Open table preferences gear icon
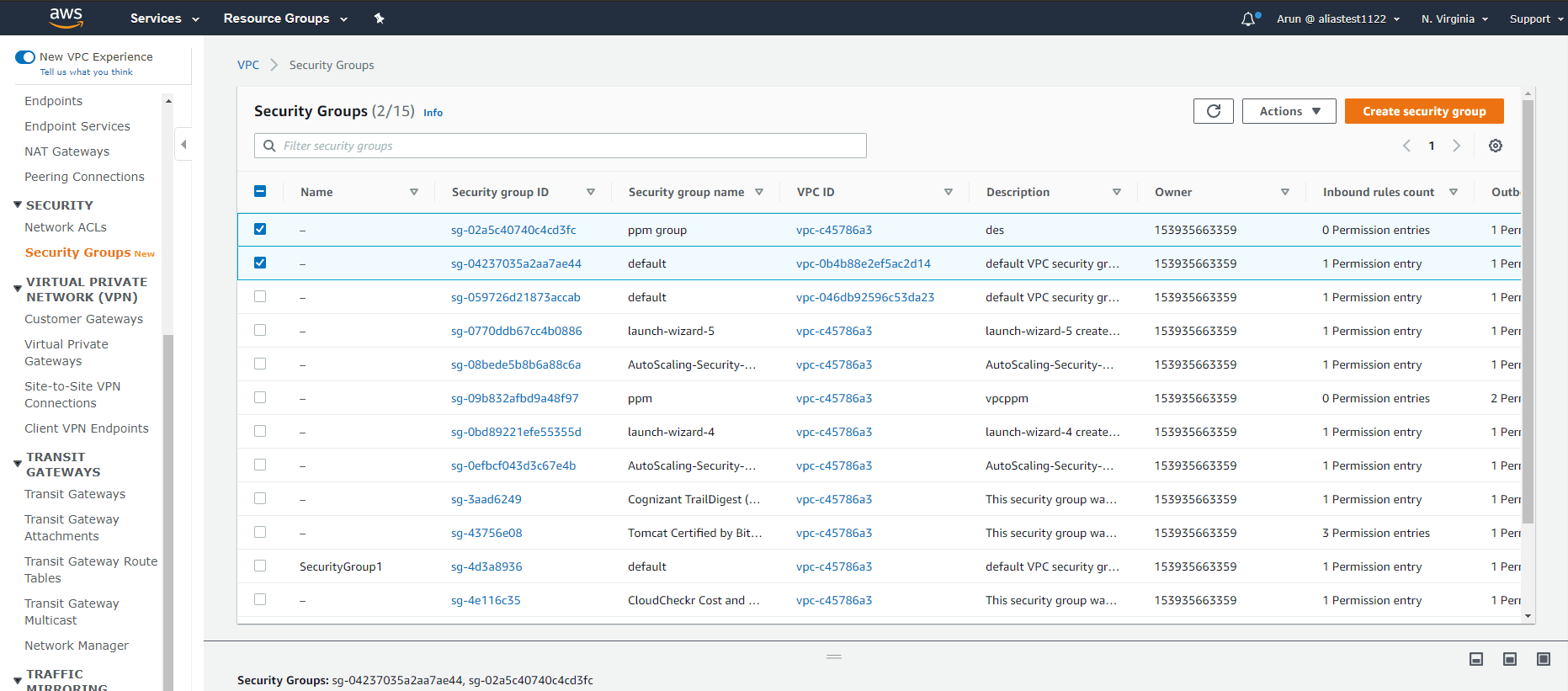 tap(1495, 146)
